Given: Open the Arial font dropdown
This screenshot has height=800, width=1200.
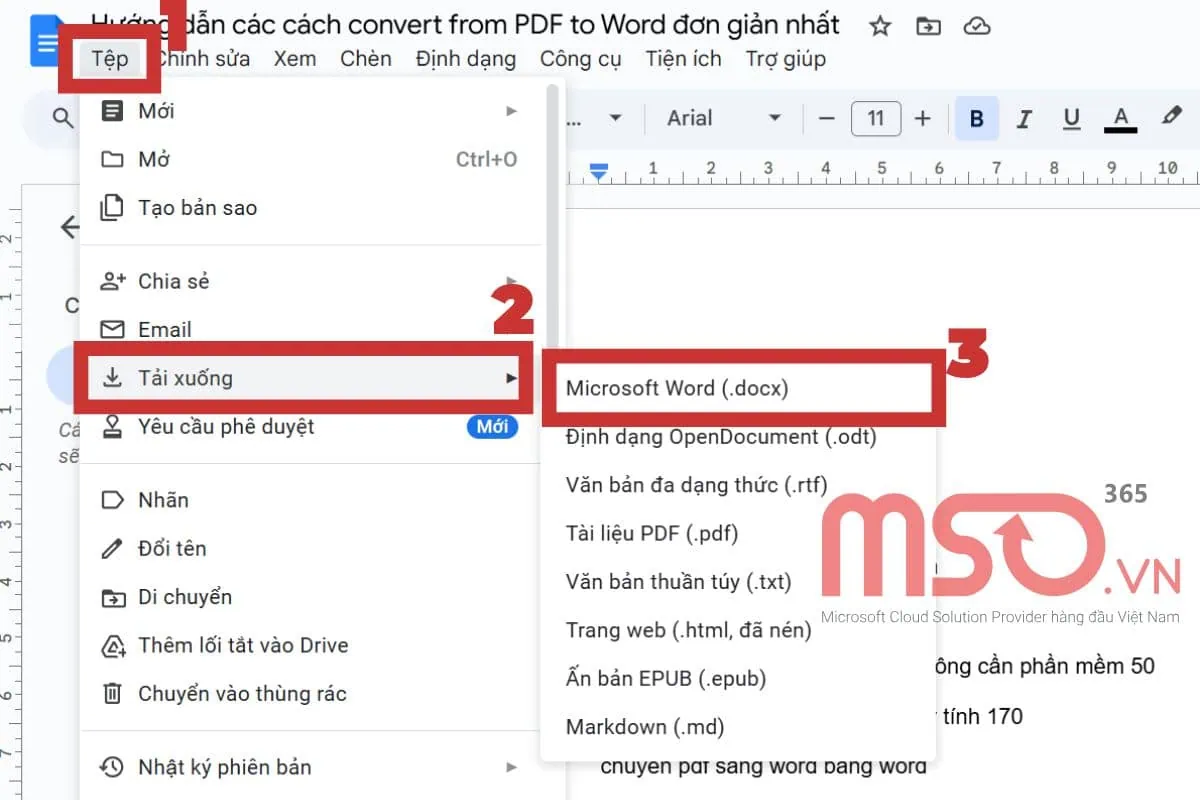Looking at the screenshot, I should point(724,119).
